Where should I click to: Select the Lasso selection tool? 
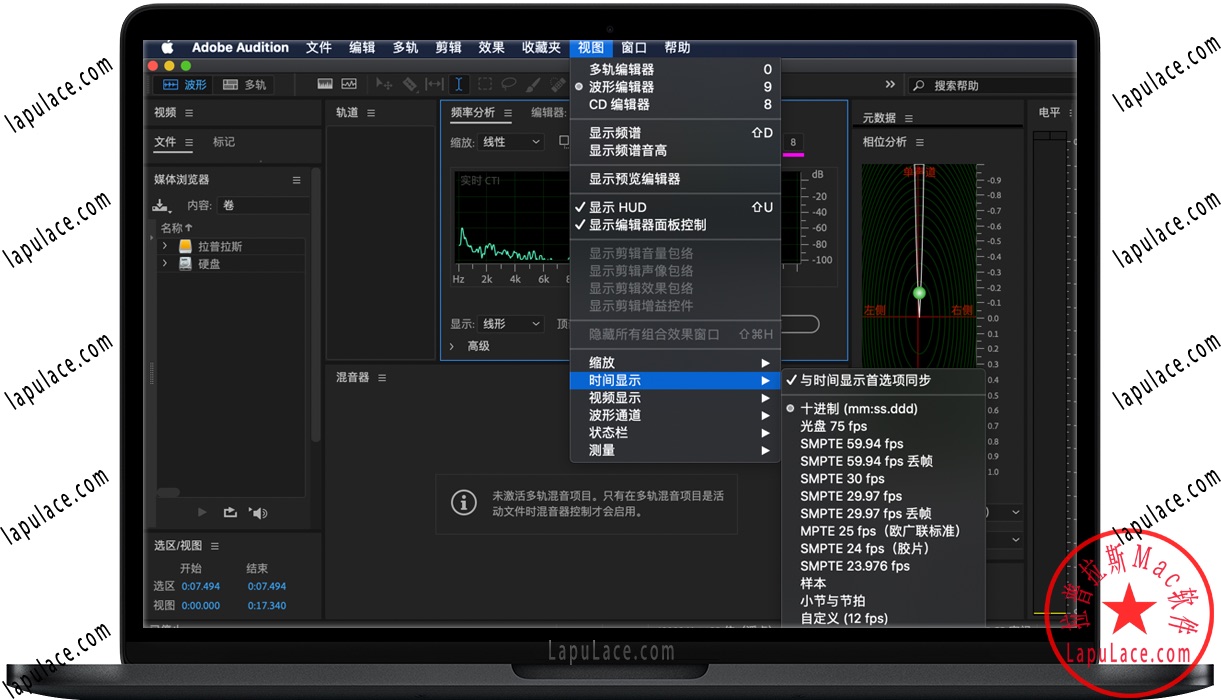click(509, 84)
